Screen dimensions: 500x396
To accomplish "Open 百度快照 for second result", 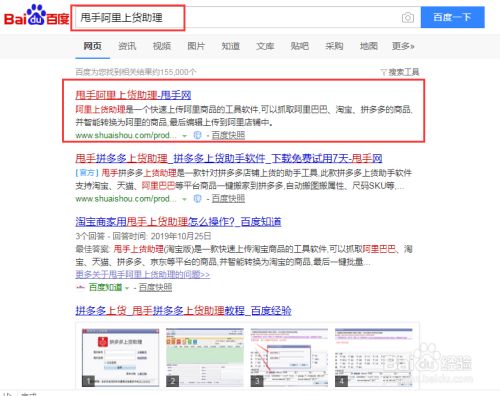I will [x=228, y=199].
